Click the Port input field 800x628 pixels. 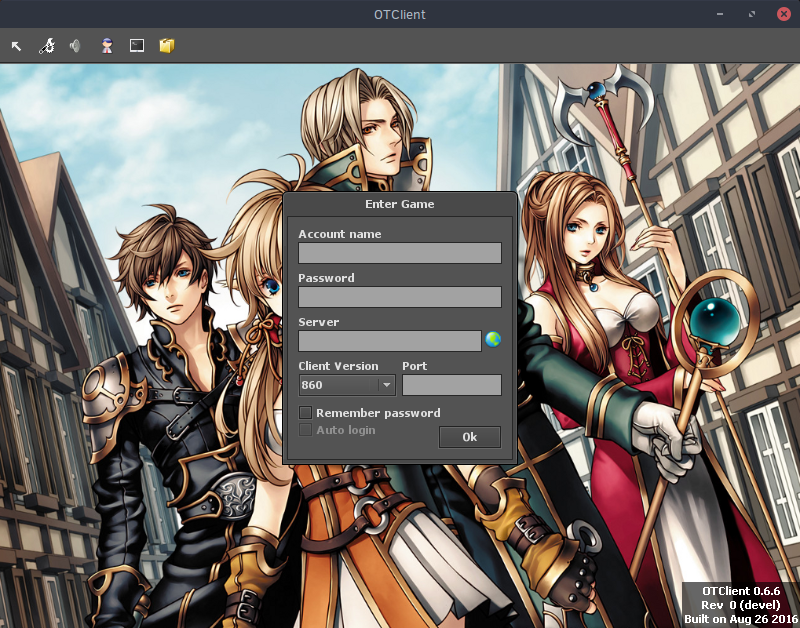point(452,385)
